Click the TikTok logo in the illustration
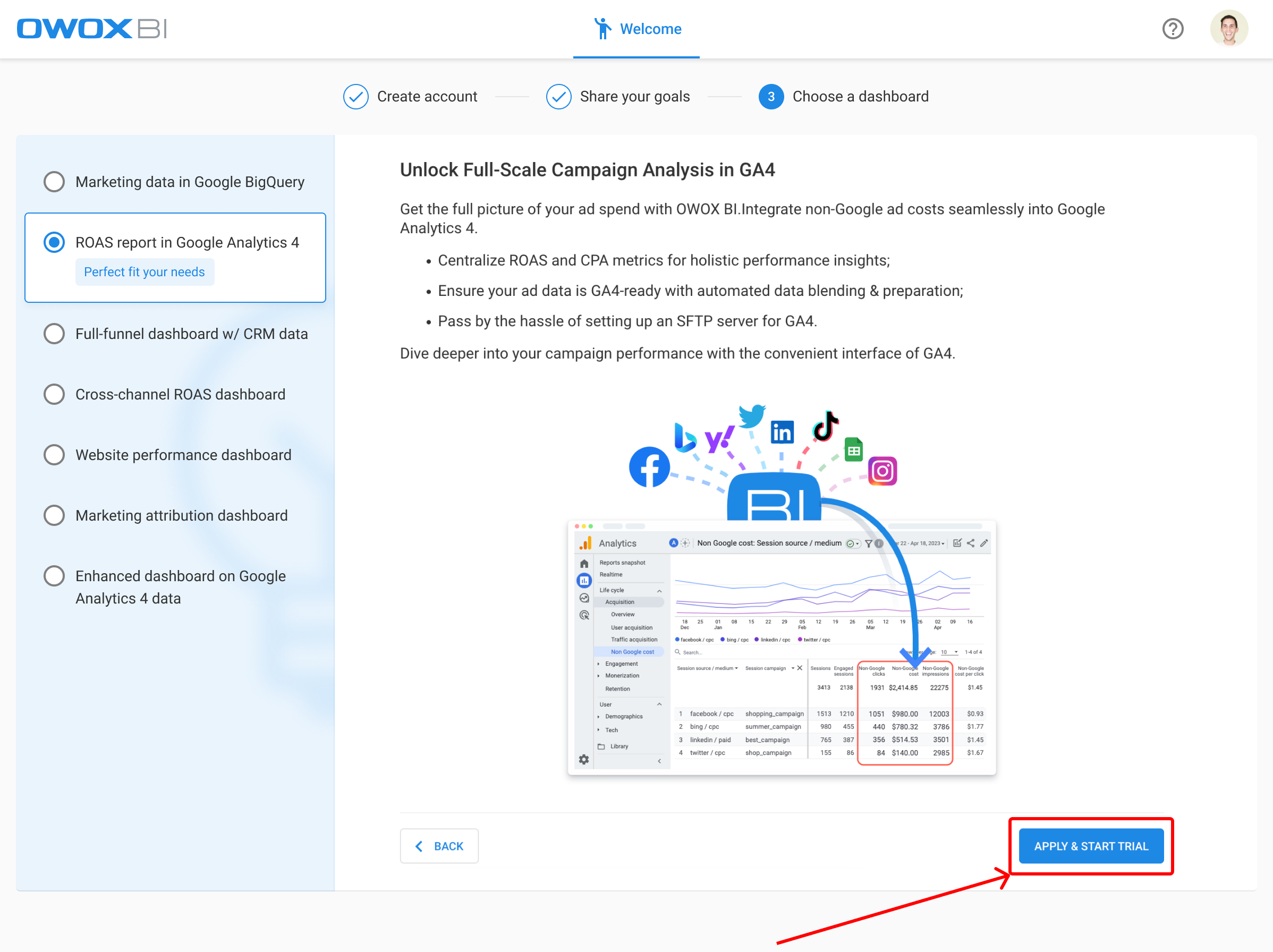This screenshot has height=952, width=1273. (x=825, y=426)
